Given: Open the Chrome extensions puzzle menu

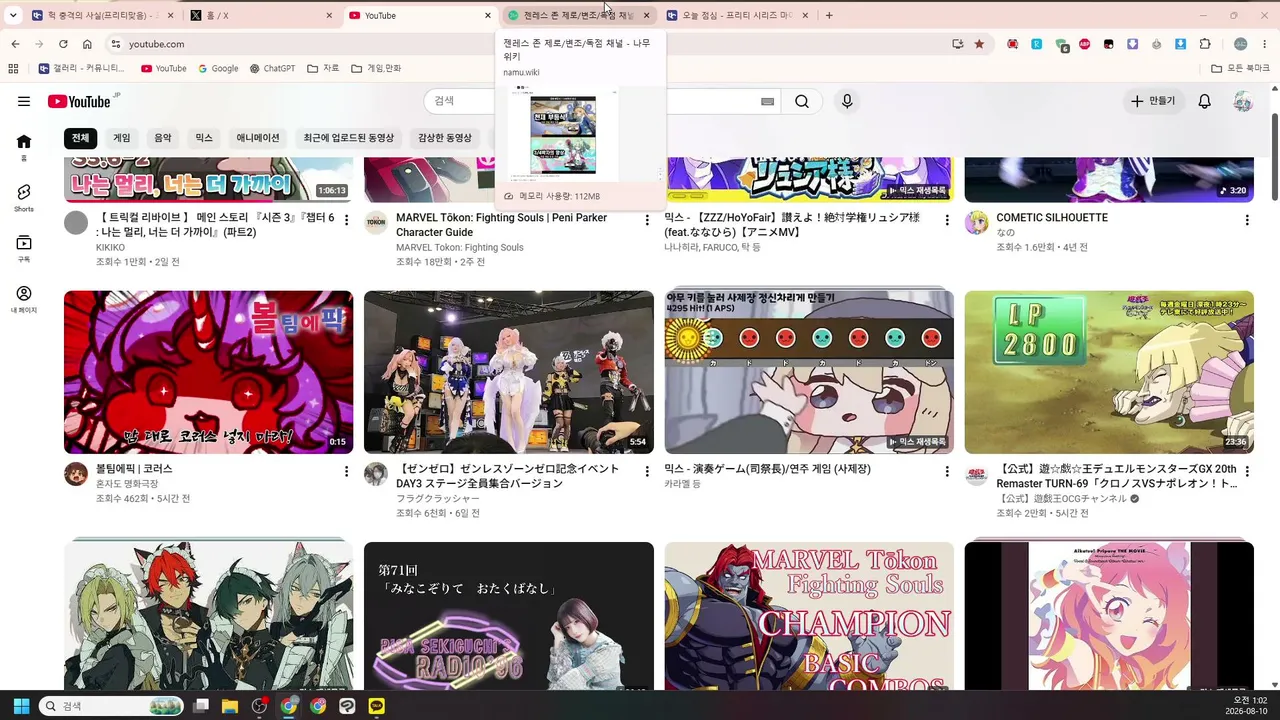Looking at the screenshot, I should point(1205,44).
